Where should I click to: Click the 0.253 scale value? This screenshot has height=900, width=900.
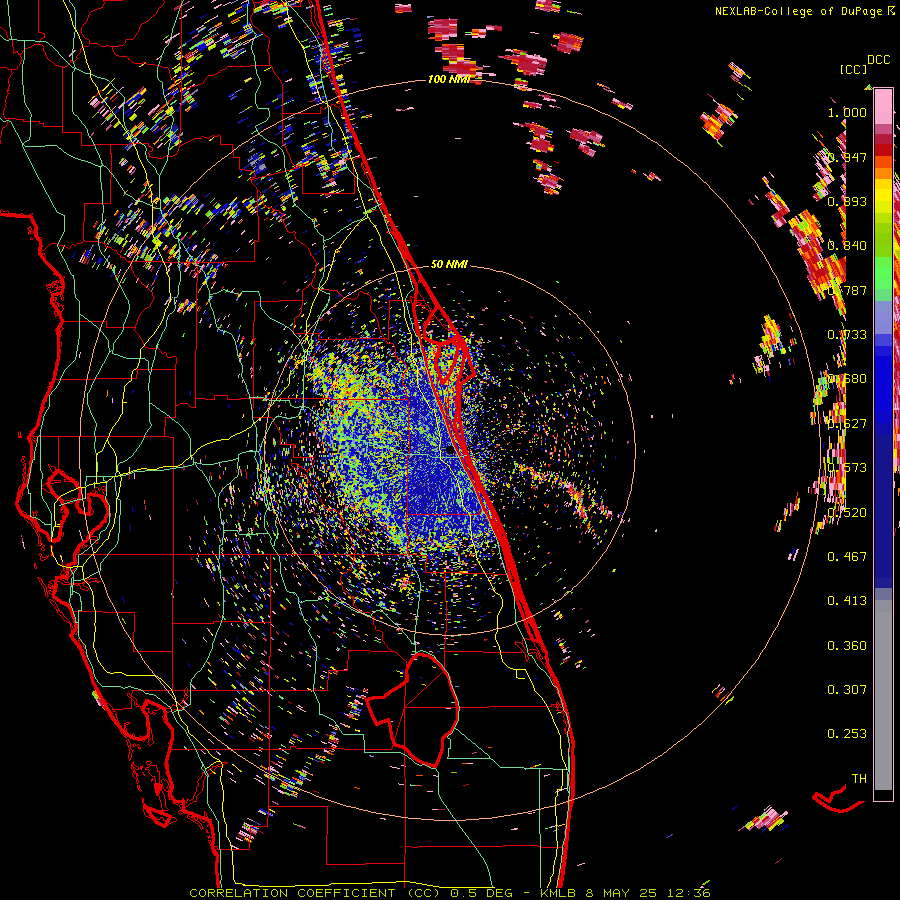[x=847, y=734]
